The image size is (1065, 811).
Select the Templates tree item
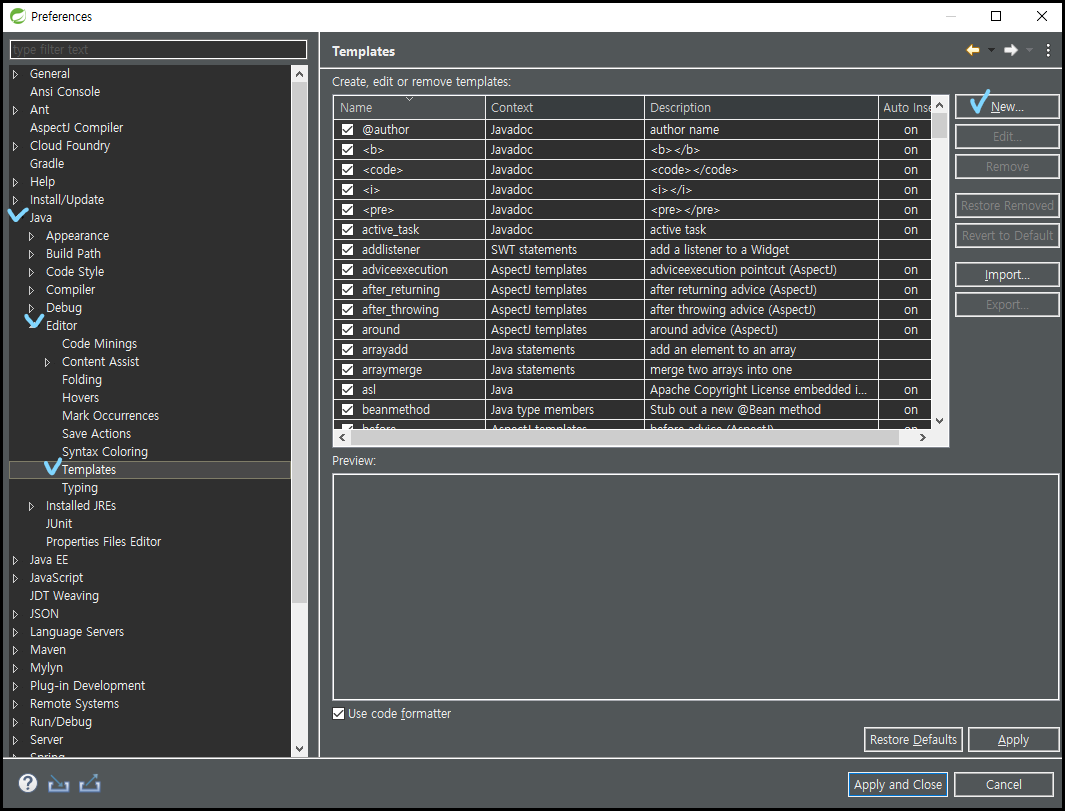click(88, 469)
